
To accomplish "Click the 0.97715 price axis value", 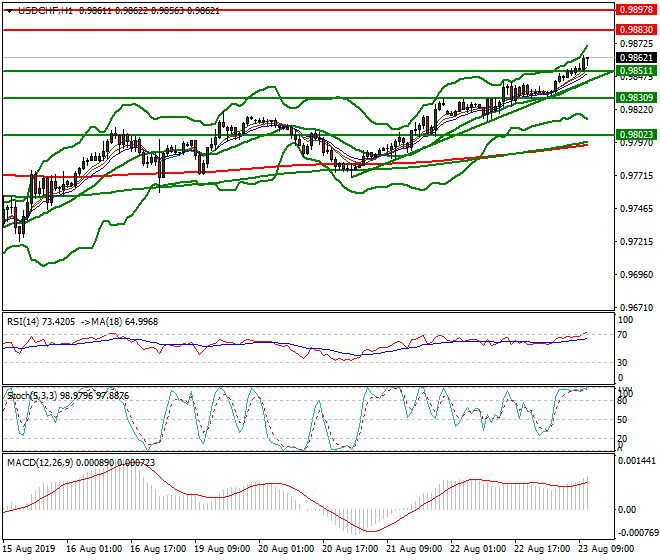I will 637,176.
